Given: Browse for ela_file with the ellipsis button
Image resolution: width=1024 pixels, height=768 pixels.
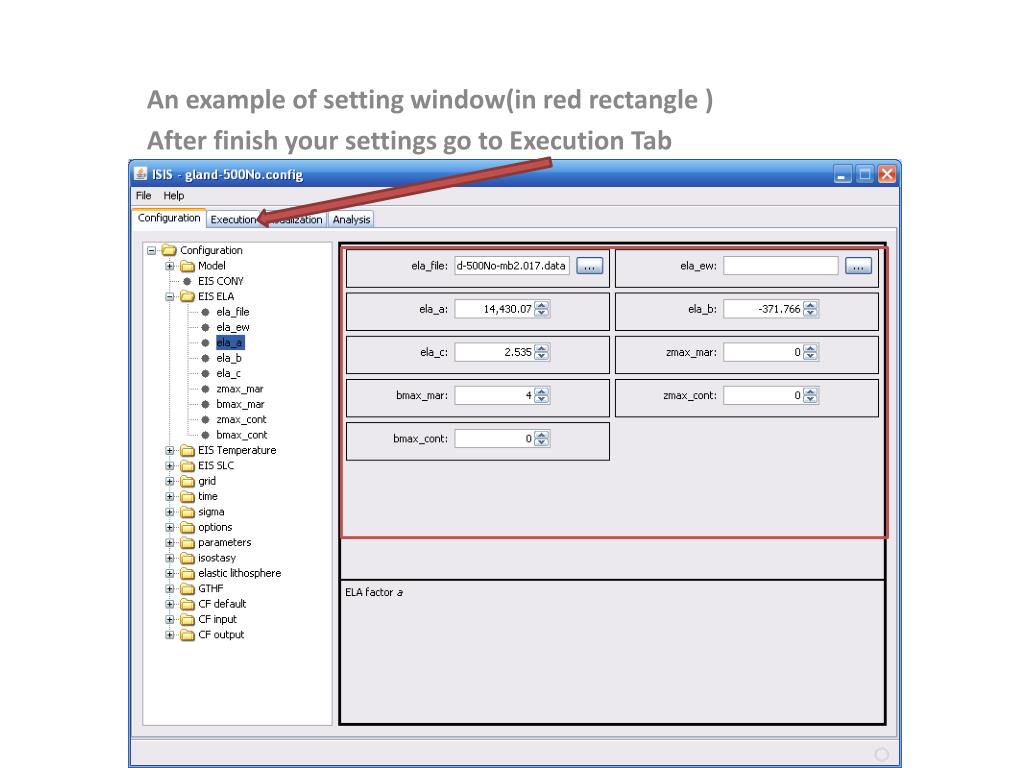Looking at the screenshot, I should point(590,266).
